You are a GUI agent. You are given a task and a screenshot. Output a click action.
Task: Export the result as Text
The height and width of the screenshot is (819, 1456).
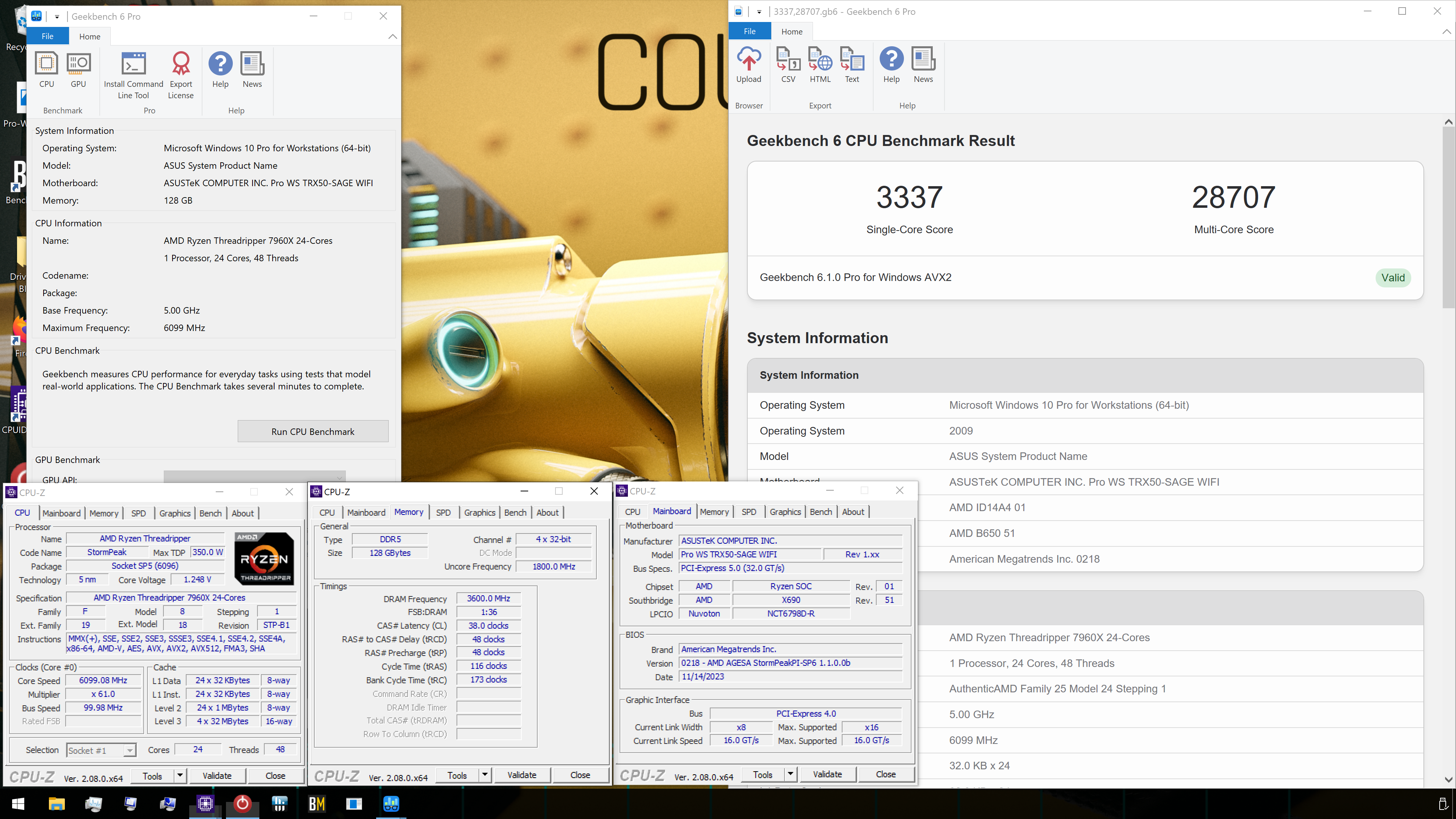[852, 65]
